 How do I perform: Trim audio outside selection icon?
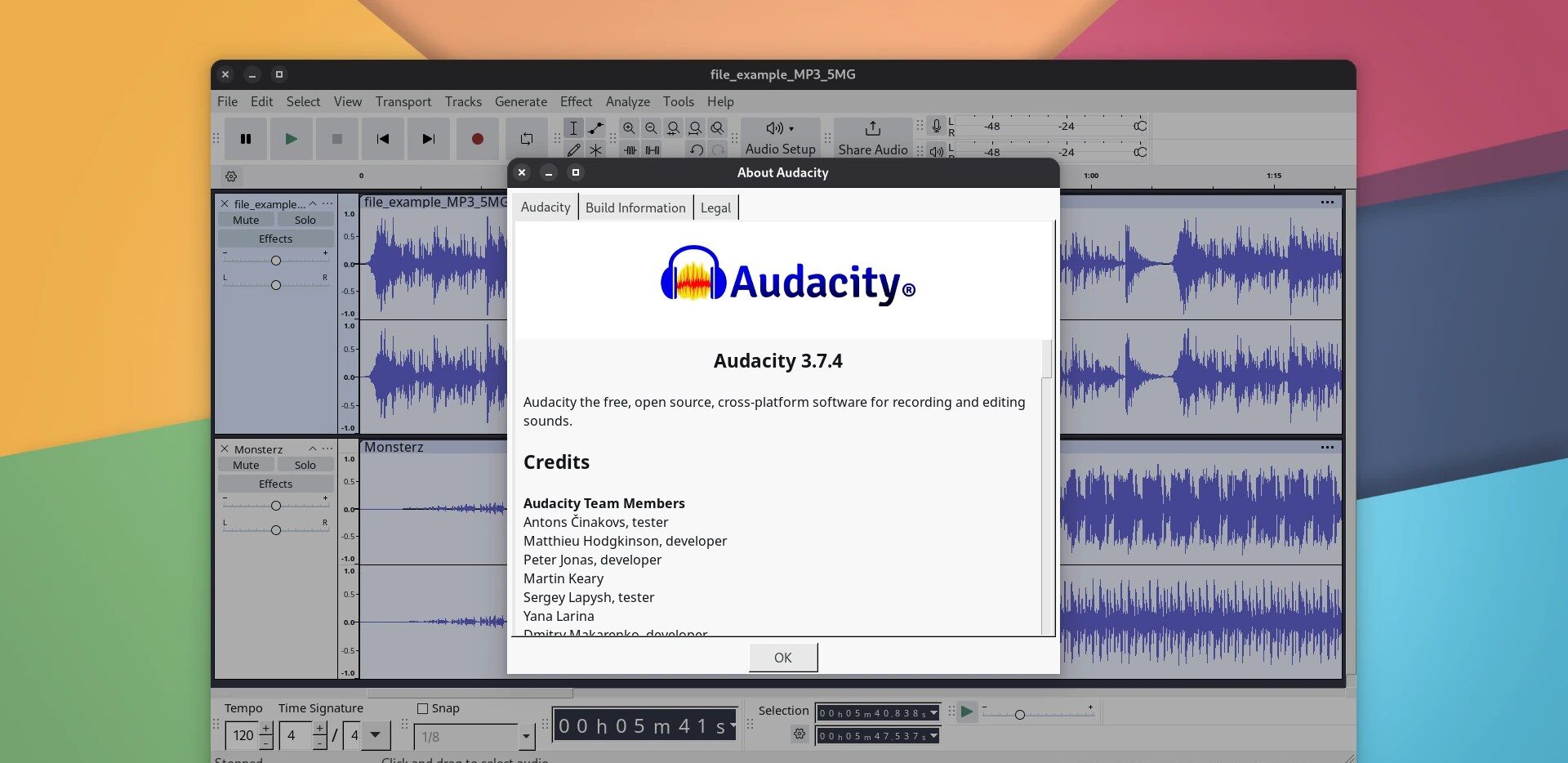pyautogui.click(x=630, y=150)
